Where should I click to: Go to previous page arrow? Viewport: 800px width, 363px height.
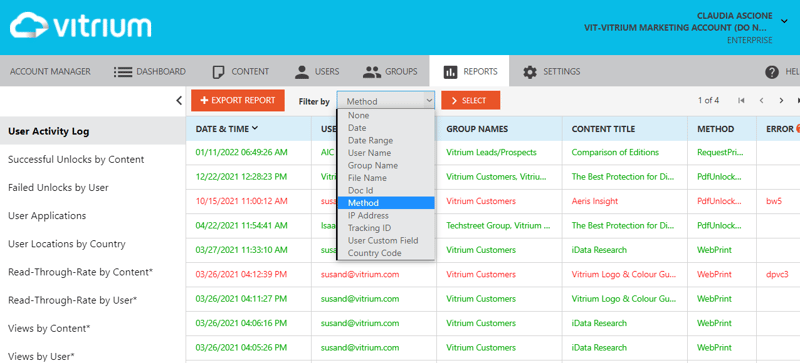pyautogui.click(x=761, y=101)
